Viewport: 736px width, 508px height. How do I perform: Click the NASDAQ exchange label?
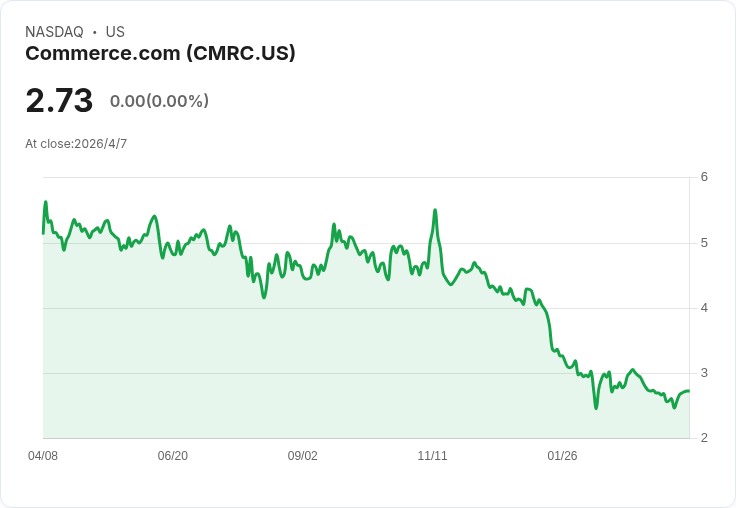pyautogui.click(x=54, y=32)
